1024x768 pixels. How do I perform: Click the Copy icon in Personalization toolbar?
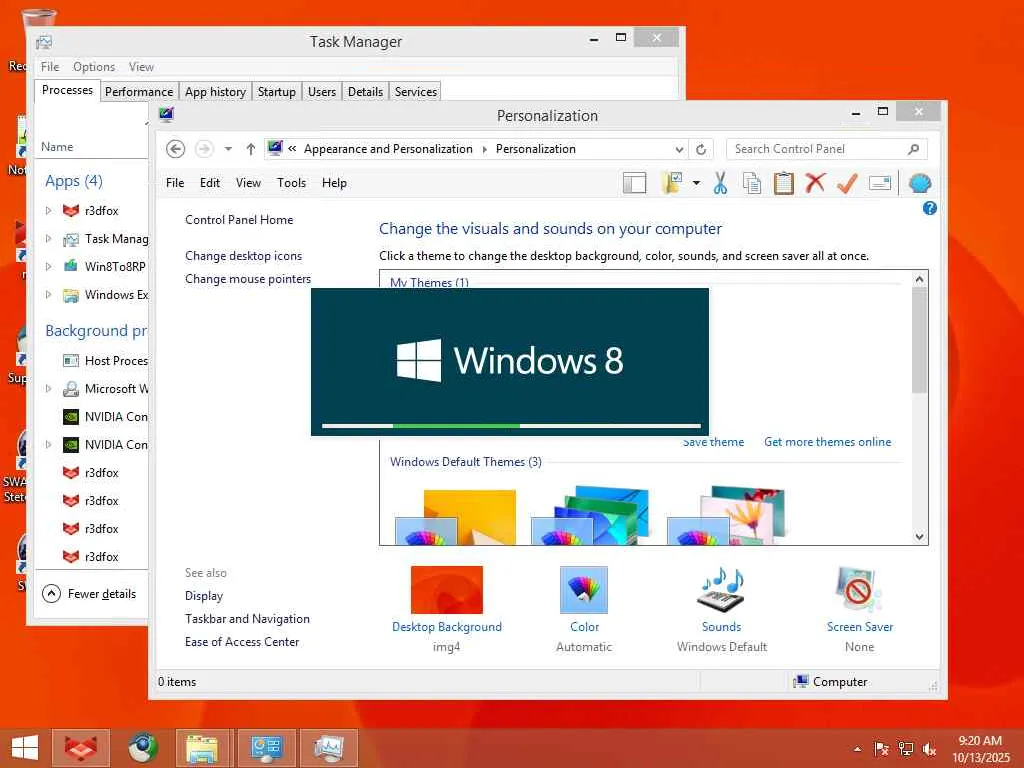[752, 184]
